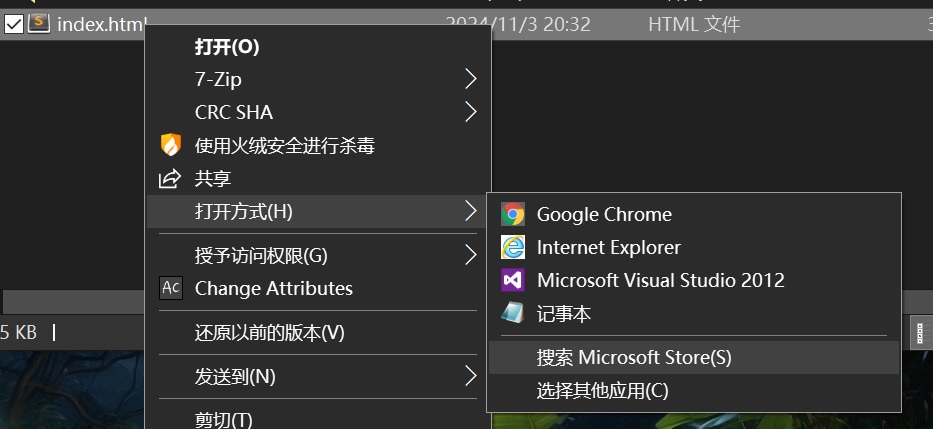Click the details view icon in status bar
The image size is (933, 429).
[x=921, y=333]
